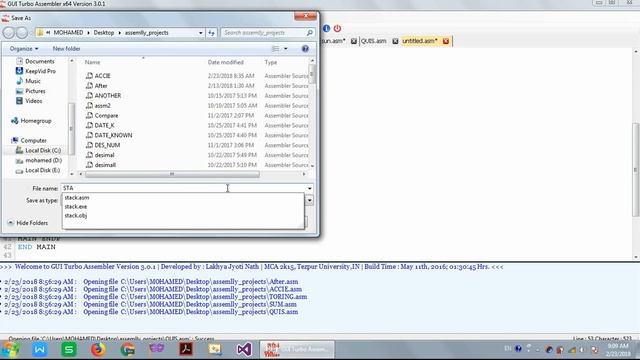Image resolution: width=640 pixels, height=360 pixels.
Task: Click MOHAMED in the address breadcrumb
Action: (68, 33)
